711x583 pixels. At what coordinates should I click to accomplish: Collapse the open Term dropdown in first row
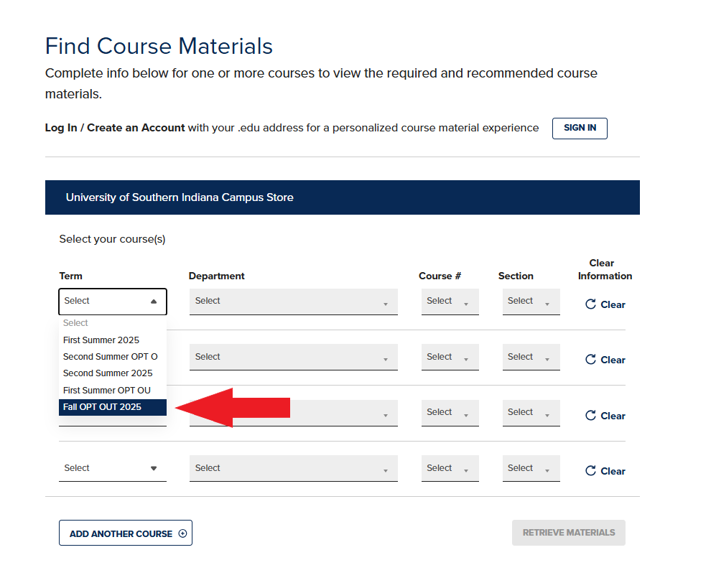pos(112,301)
